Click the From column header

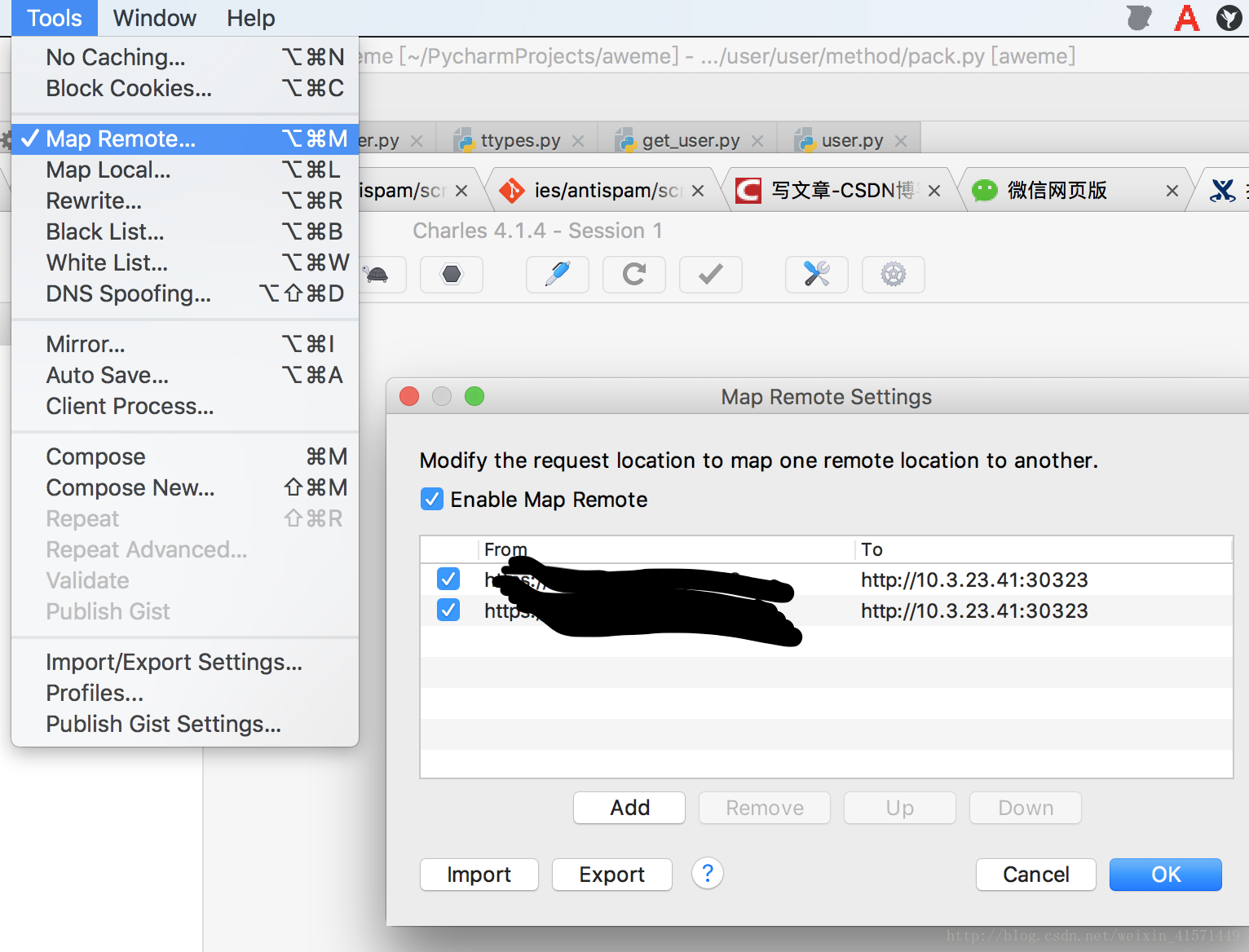click(666, 549)
